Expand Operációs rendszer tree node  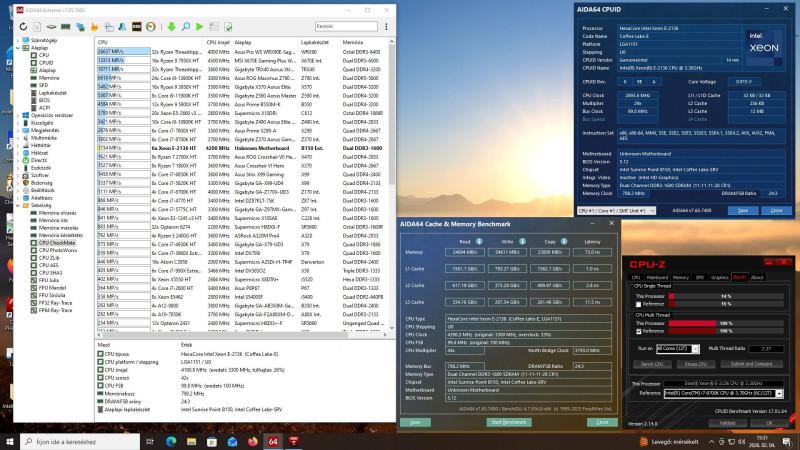18,115
